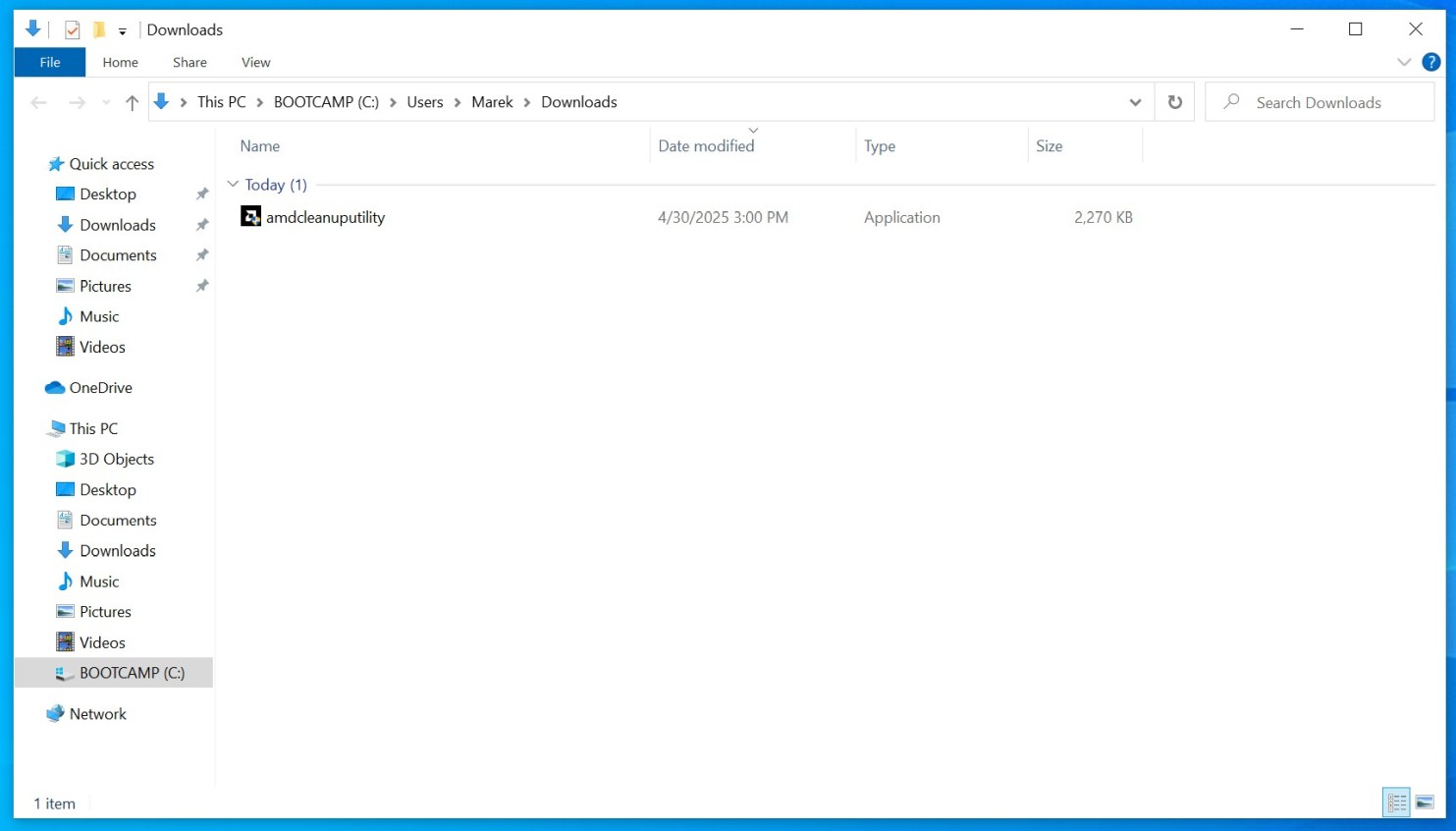Switch to Details view in status bar
This screenshot has width=1456, height=831.
[1396, 803]
